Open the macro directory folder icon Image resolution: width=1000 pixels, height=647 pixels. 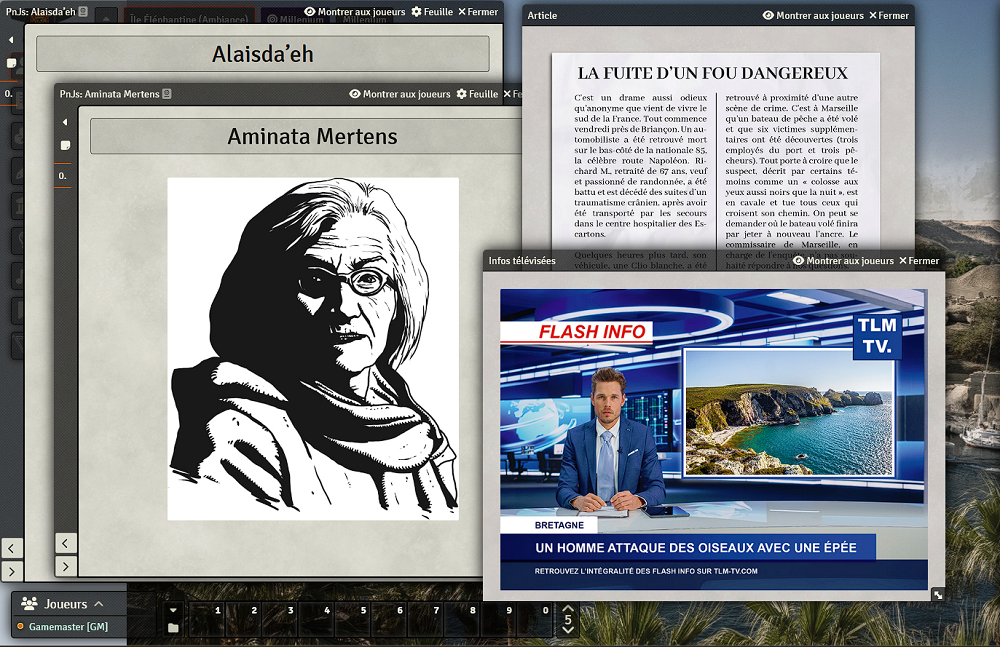[x=173, y=628]
